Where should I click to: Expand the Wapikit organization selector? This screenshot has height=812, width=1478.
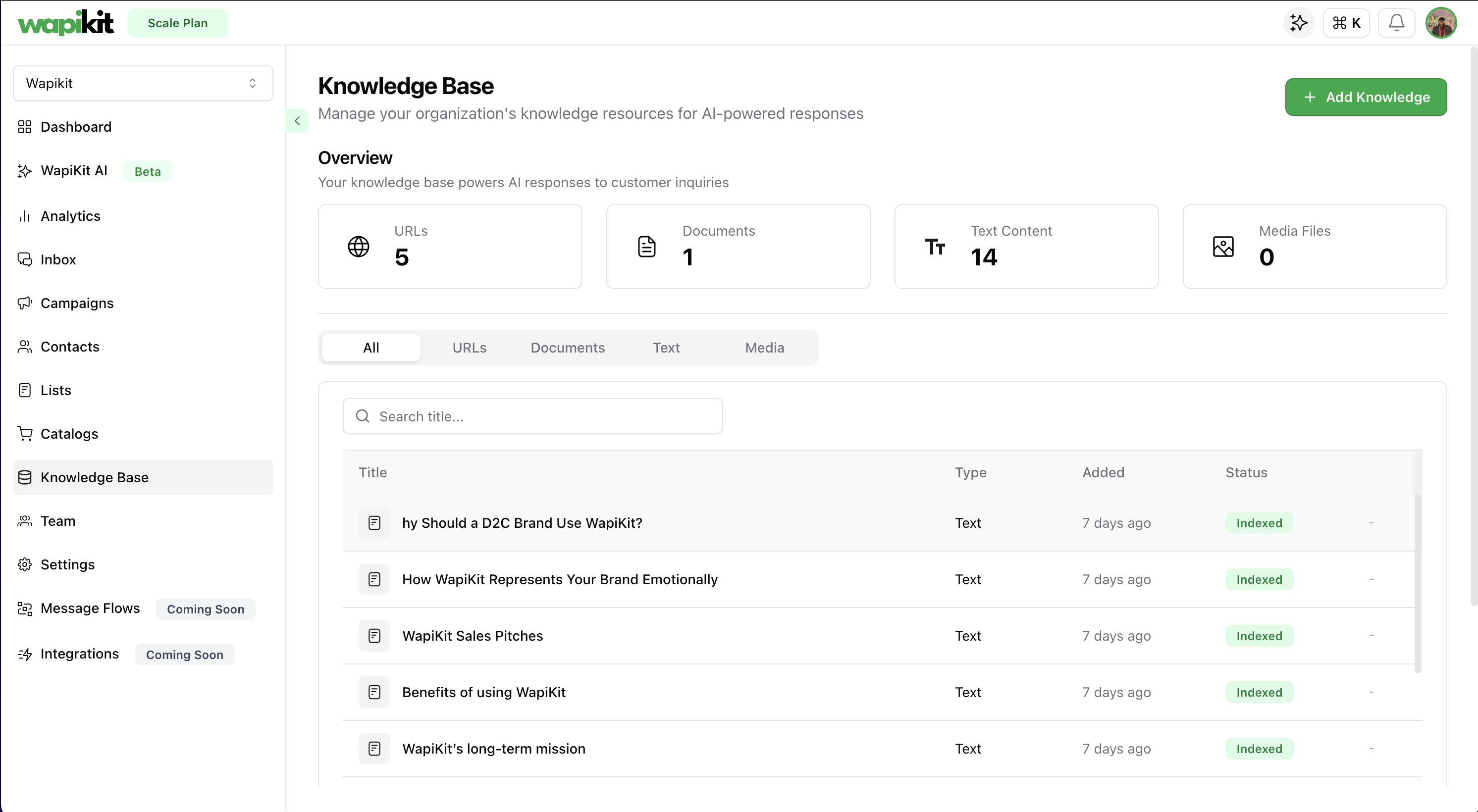[x=143, y=83]
